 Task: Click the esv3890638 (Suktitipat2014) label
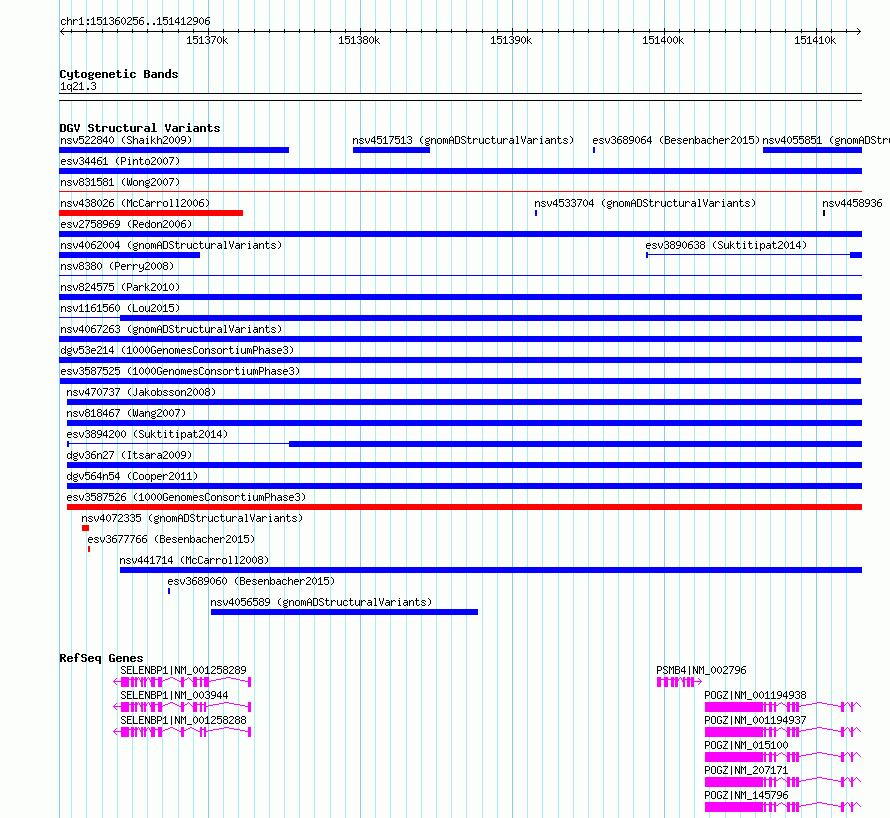click(x=726, y=245)
